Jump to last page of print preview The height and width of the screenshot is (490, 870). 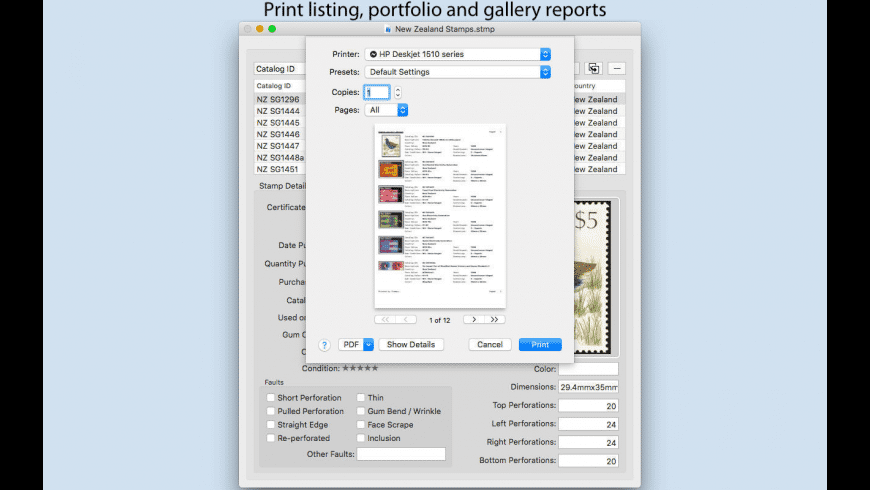pos(494,320)
